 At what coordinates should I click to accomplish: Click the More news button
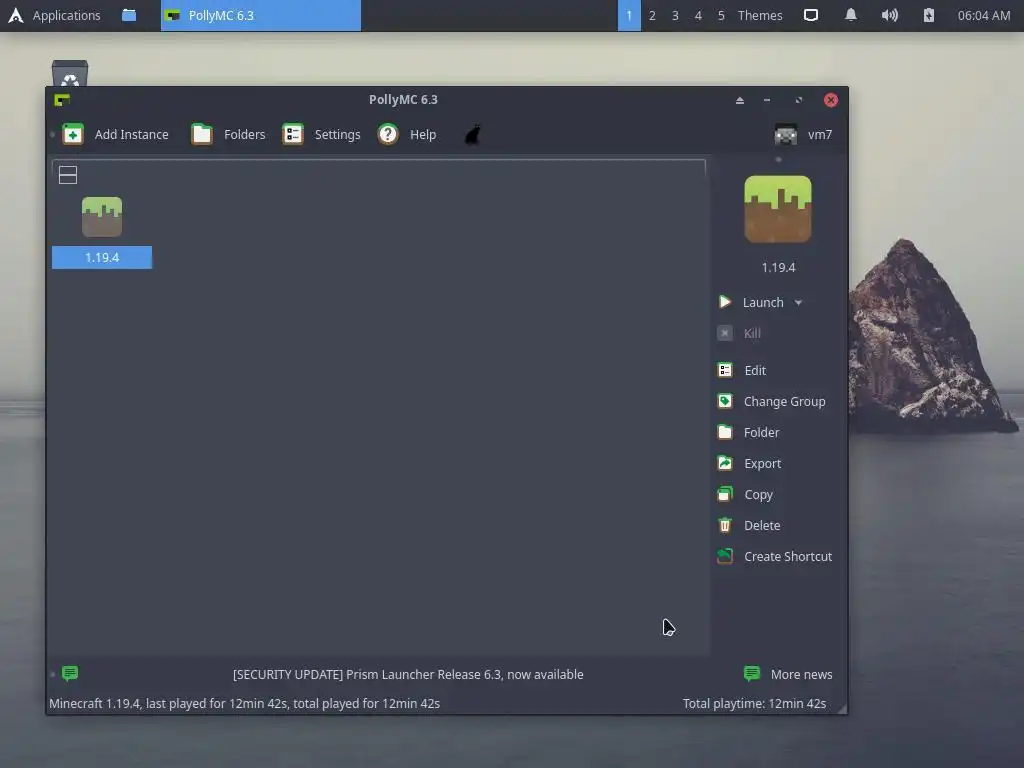tap(788, 674)
